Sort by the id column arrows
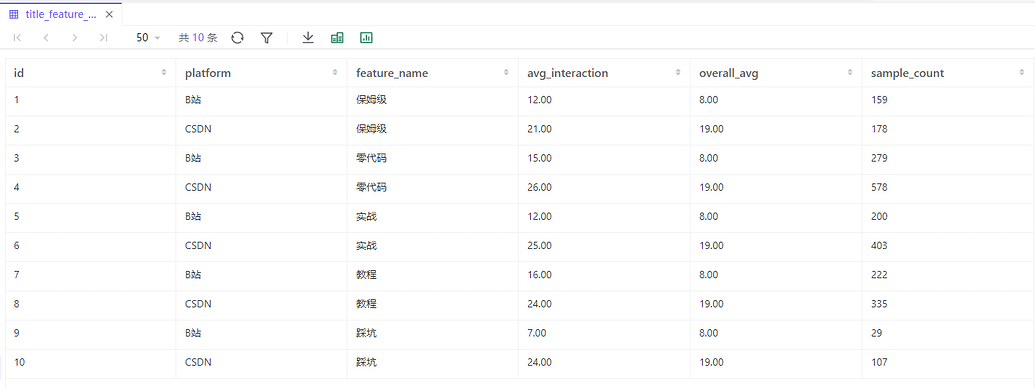The width and height of the screenshot is (1035, 388). tap(164, 73)
